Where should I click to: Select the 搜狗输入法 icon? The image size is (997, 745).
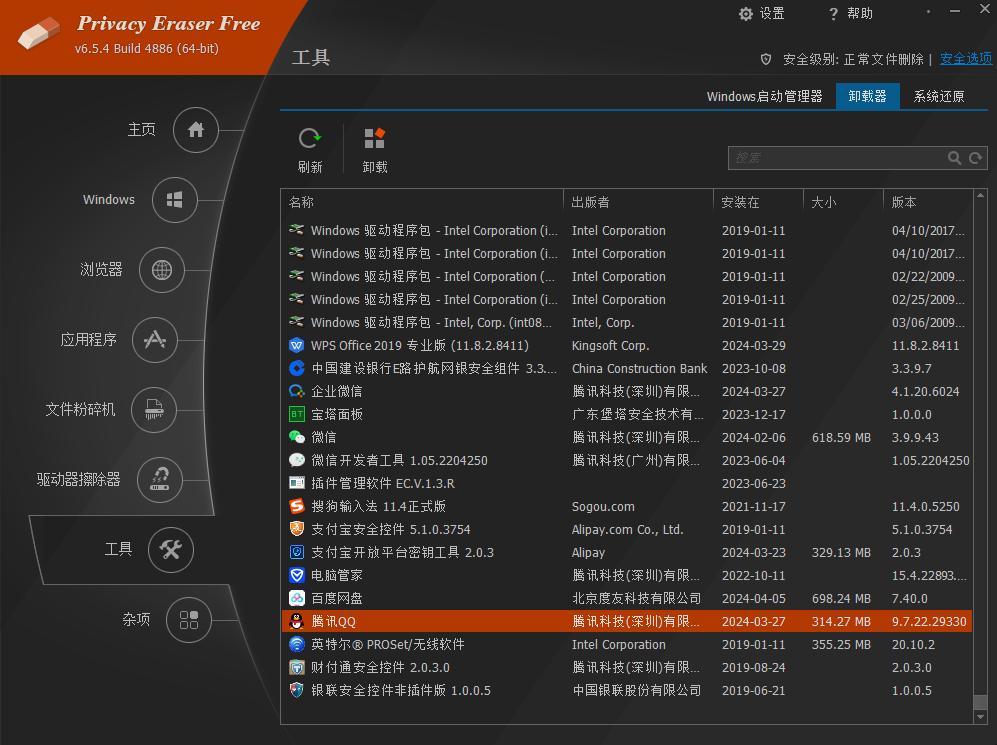(x=296, y=507)
